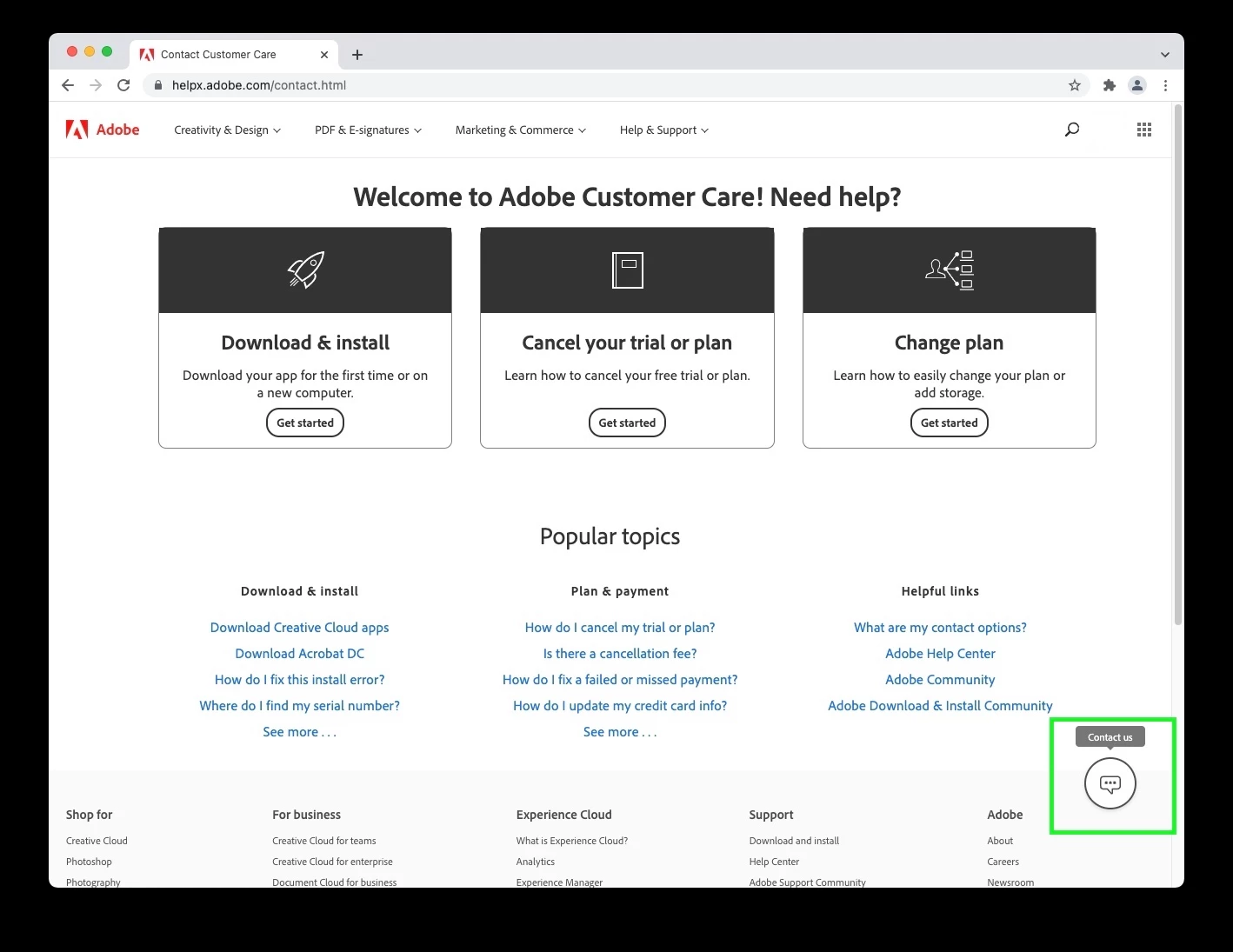Click Get started under Cancel your trial
The height and width of the screenshot is (952, 1233).
click(x=627, y=423)
